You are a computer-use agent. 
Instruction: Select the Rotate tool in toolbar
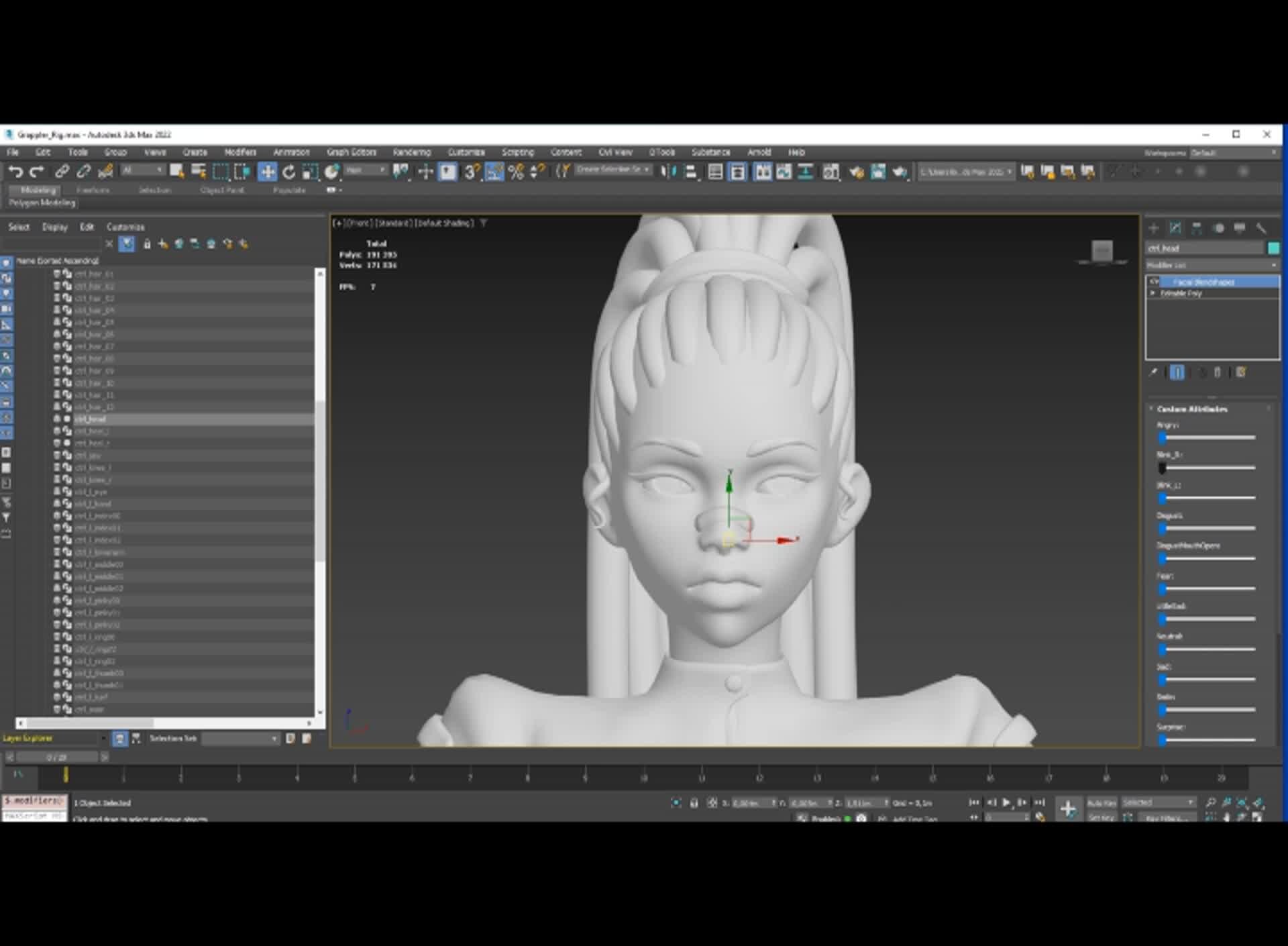click(x=288, y=172)
